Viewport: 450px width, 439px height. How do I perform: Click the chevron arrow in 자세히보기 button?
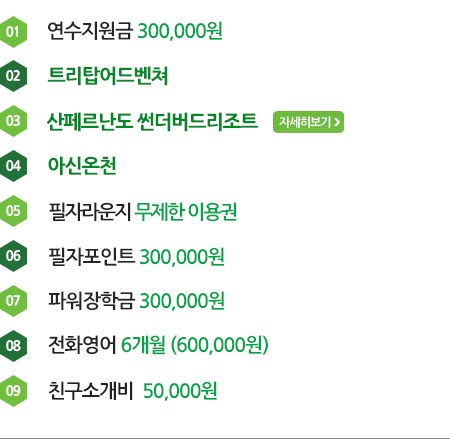(x=337, y=122)
